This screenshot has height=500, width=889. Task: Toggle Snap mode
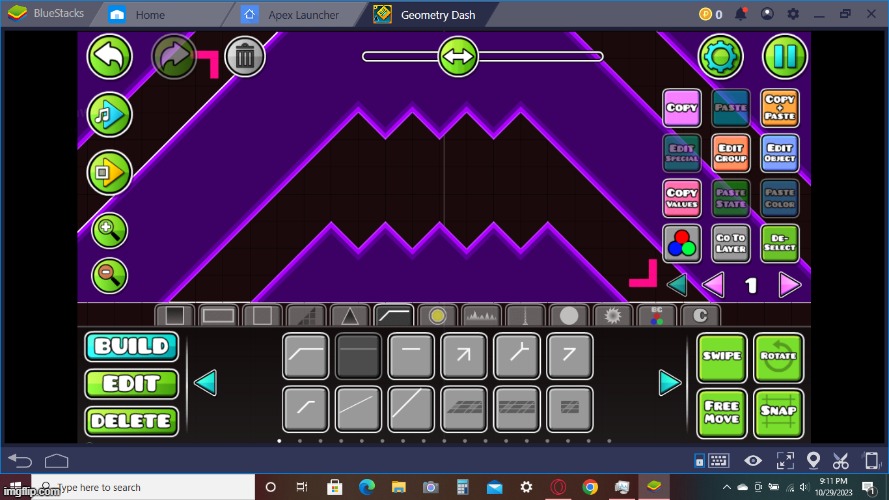[x=778, y=413]
